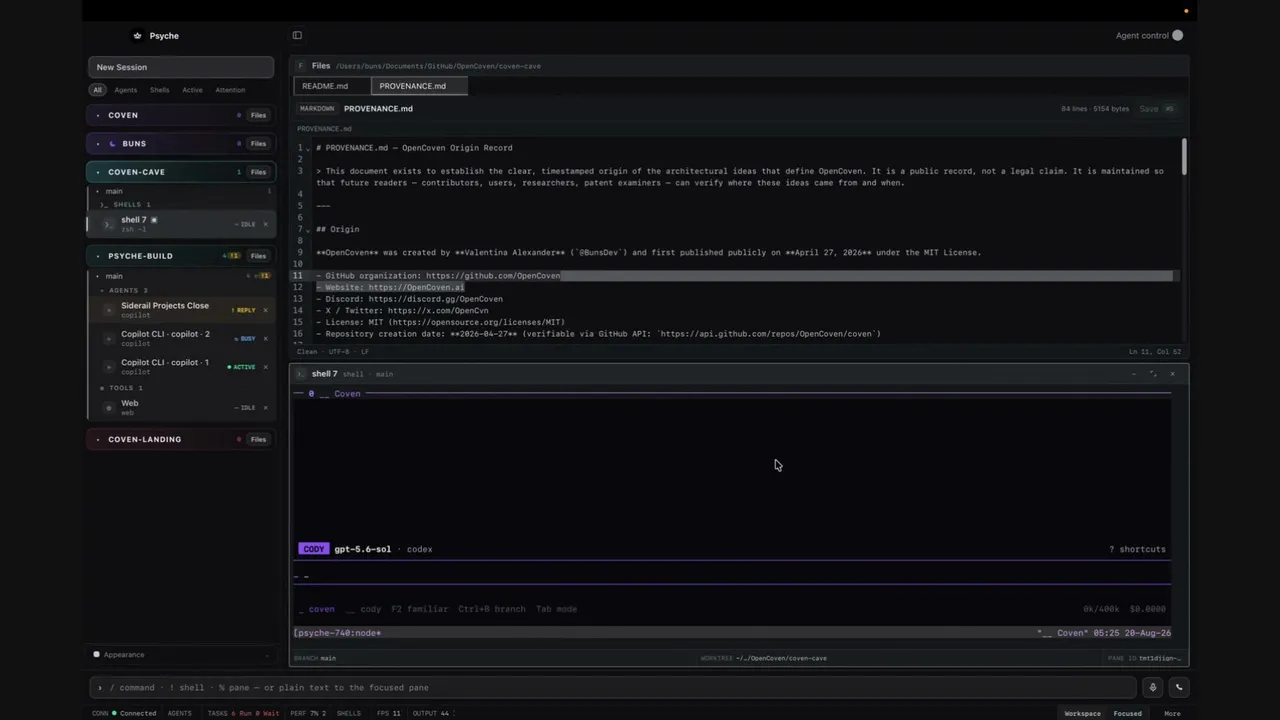Maximize the shell 7 pane

[x=1153, y=374]
